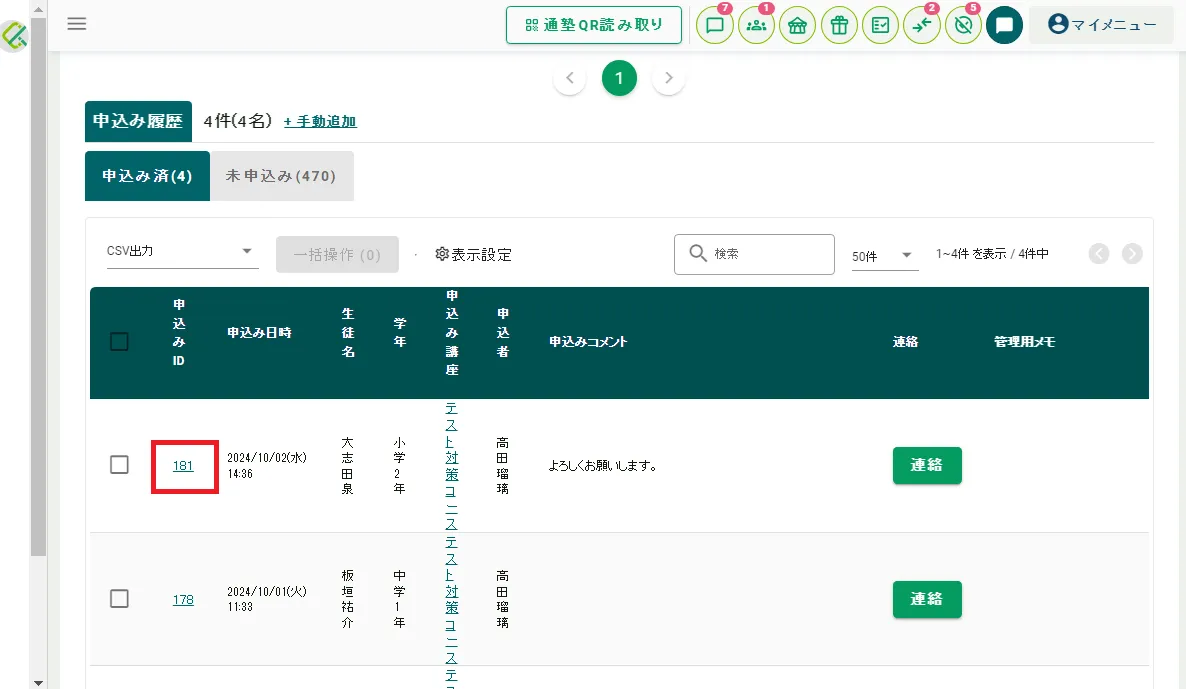Screen dimensions: 1186x689
Task: Click date 2024/10/01(火) 11:33
Action: click(x=267, y=599)
